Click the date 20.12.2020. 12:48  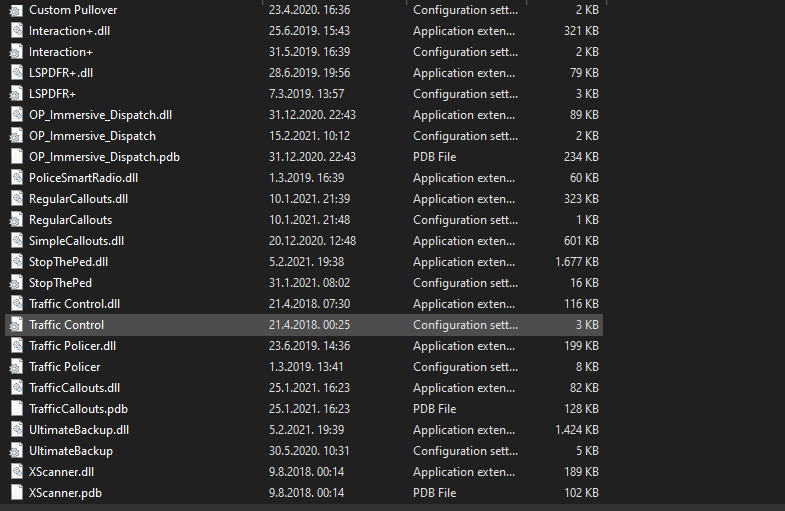coord(312,241)
